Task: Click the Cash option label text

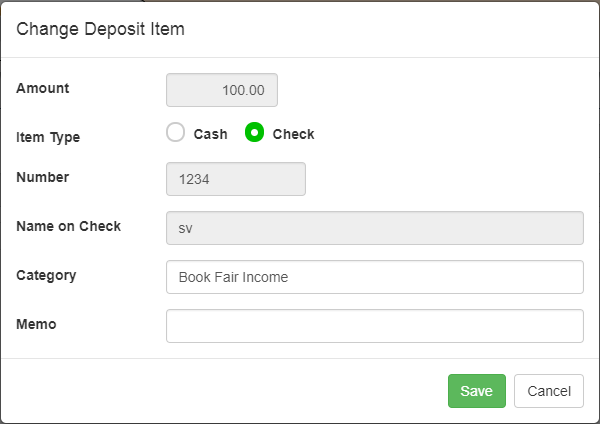Action: pyautogui.click(x=210, y=134)
